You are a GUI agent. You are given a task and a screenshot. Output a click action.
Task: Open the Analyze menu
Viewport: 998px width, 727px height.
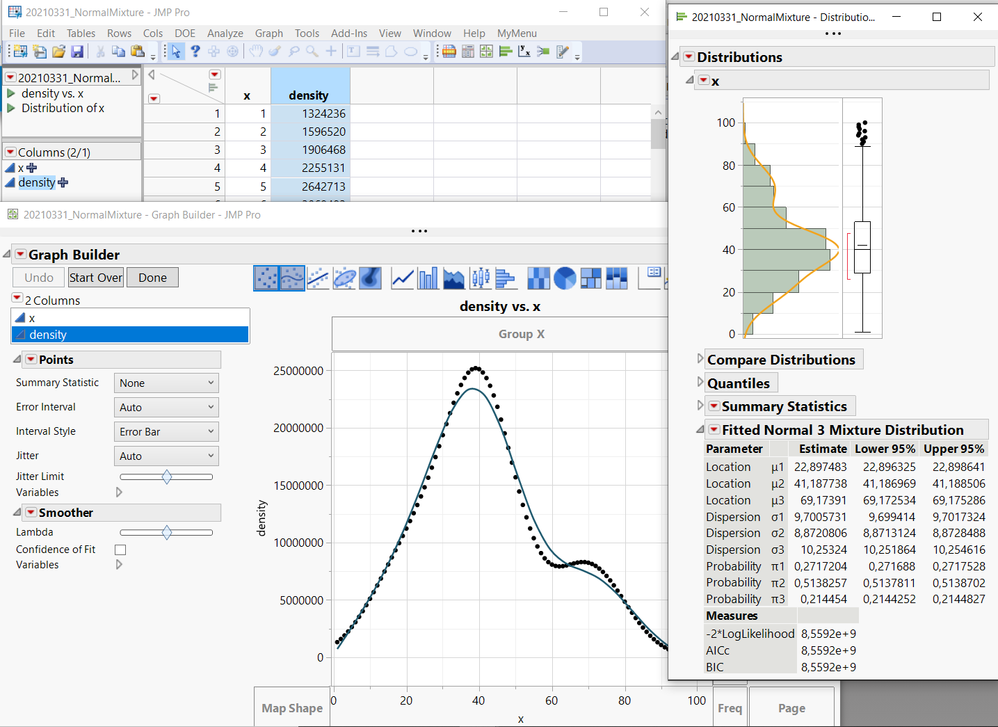(x=225, y=33)
